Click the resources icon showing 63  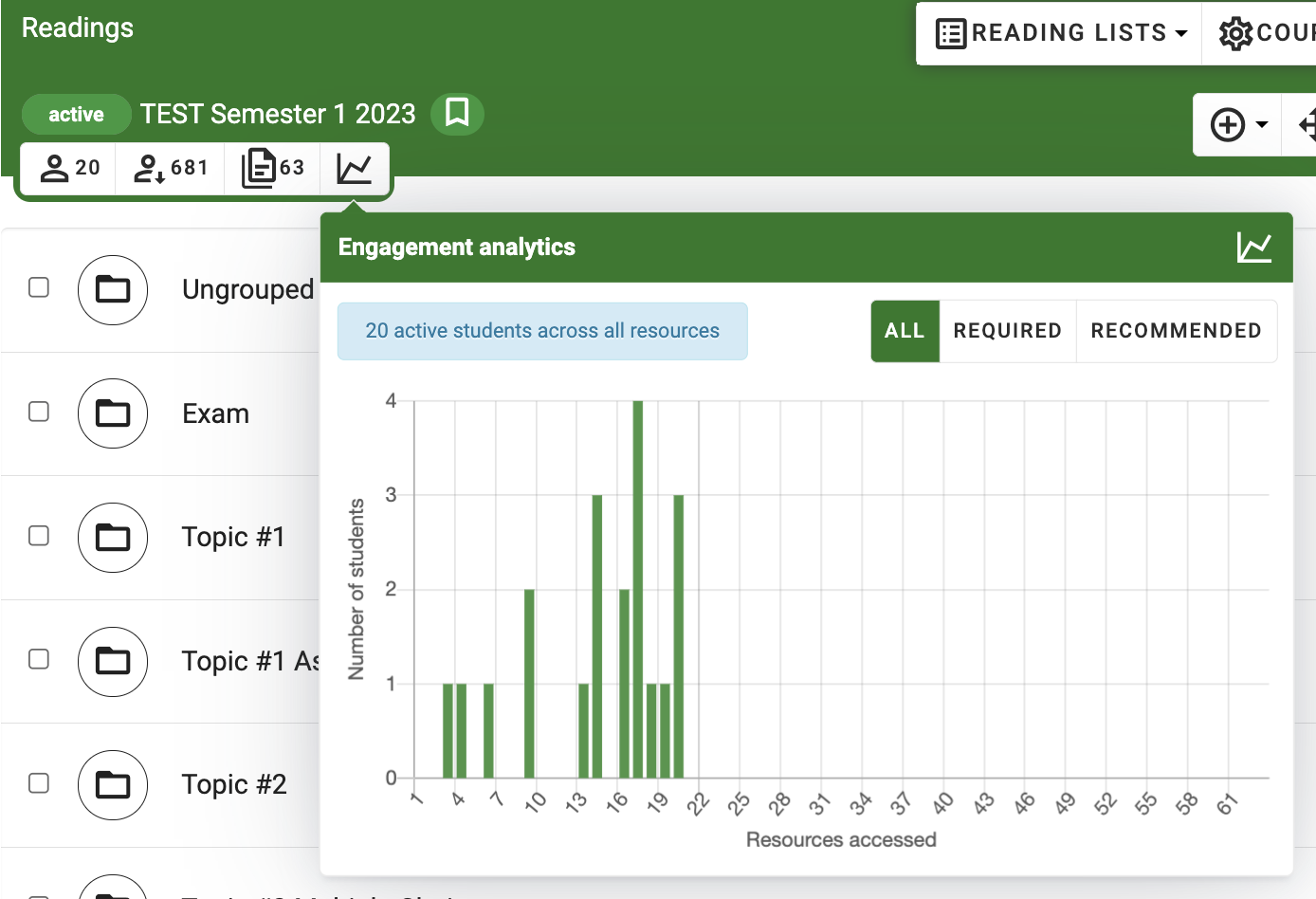(272, 167)
